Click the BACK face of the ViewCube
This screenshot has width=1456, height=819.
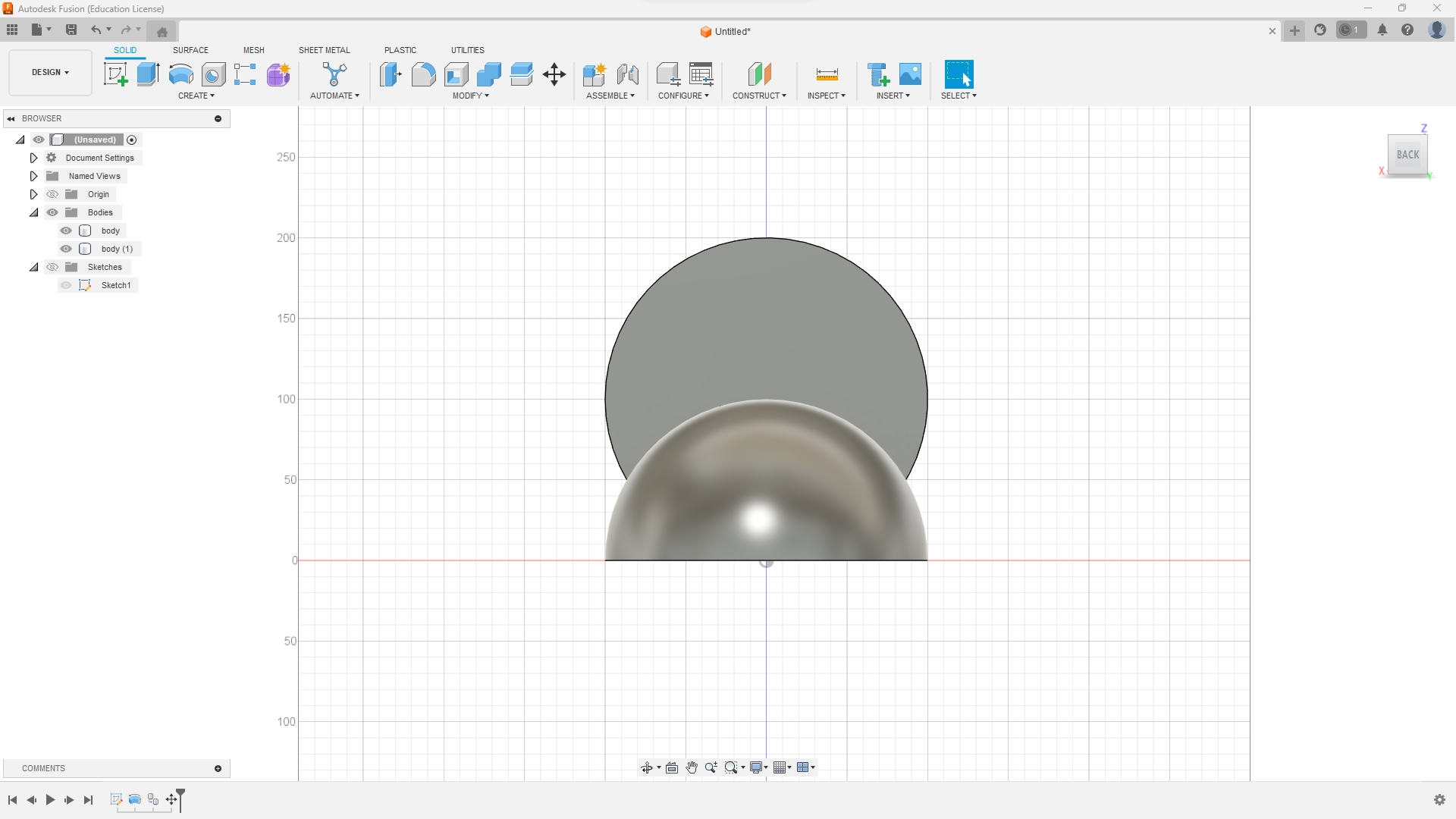click(1407, 155)
